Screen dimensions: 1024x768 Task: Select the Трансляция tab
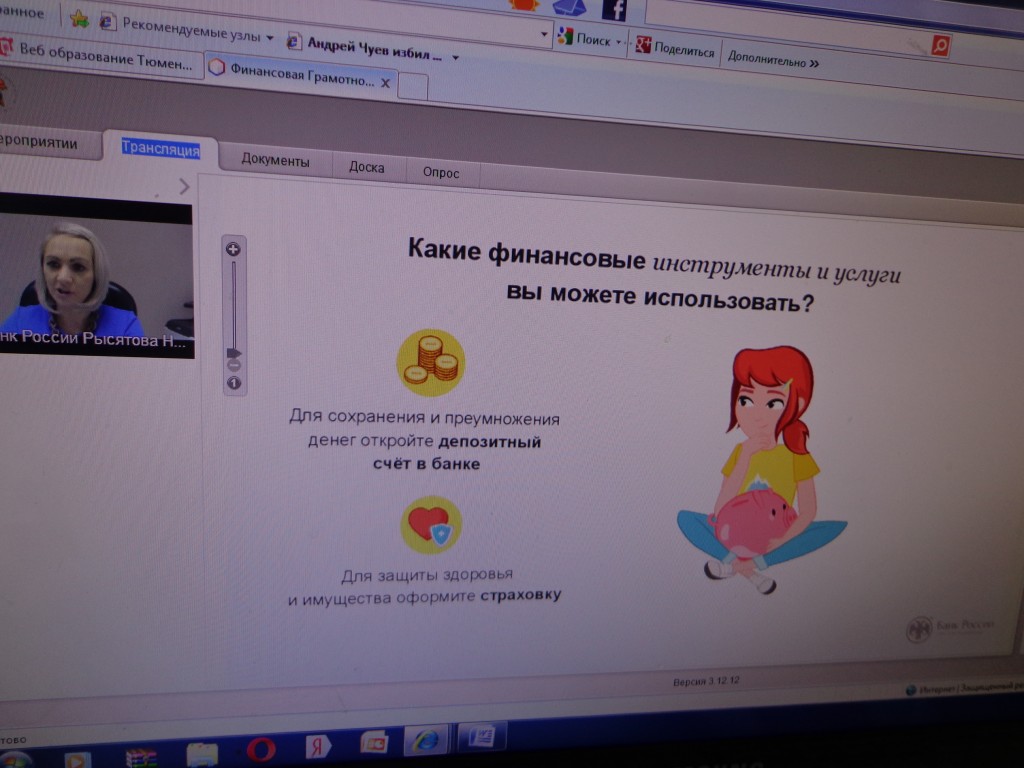click(x=160, y=149)
